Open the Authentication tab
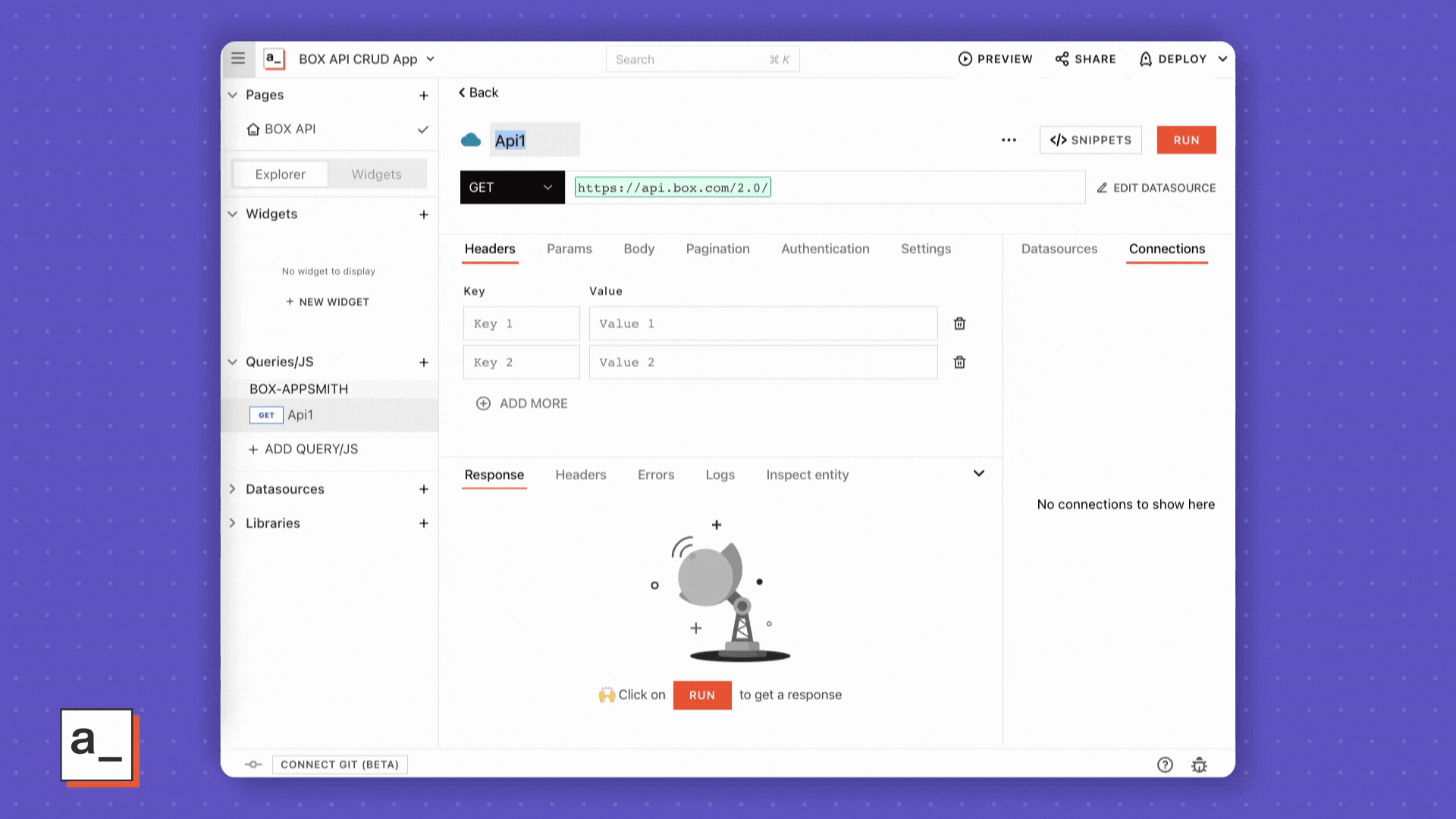Viewport: 1456px width, 819px height. [825, 249]
